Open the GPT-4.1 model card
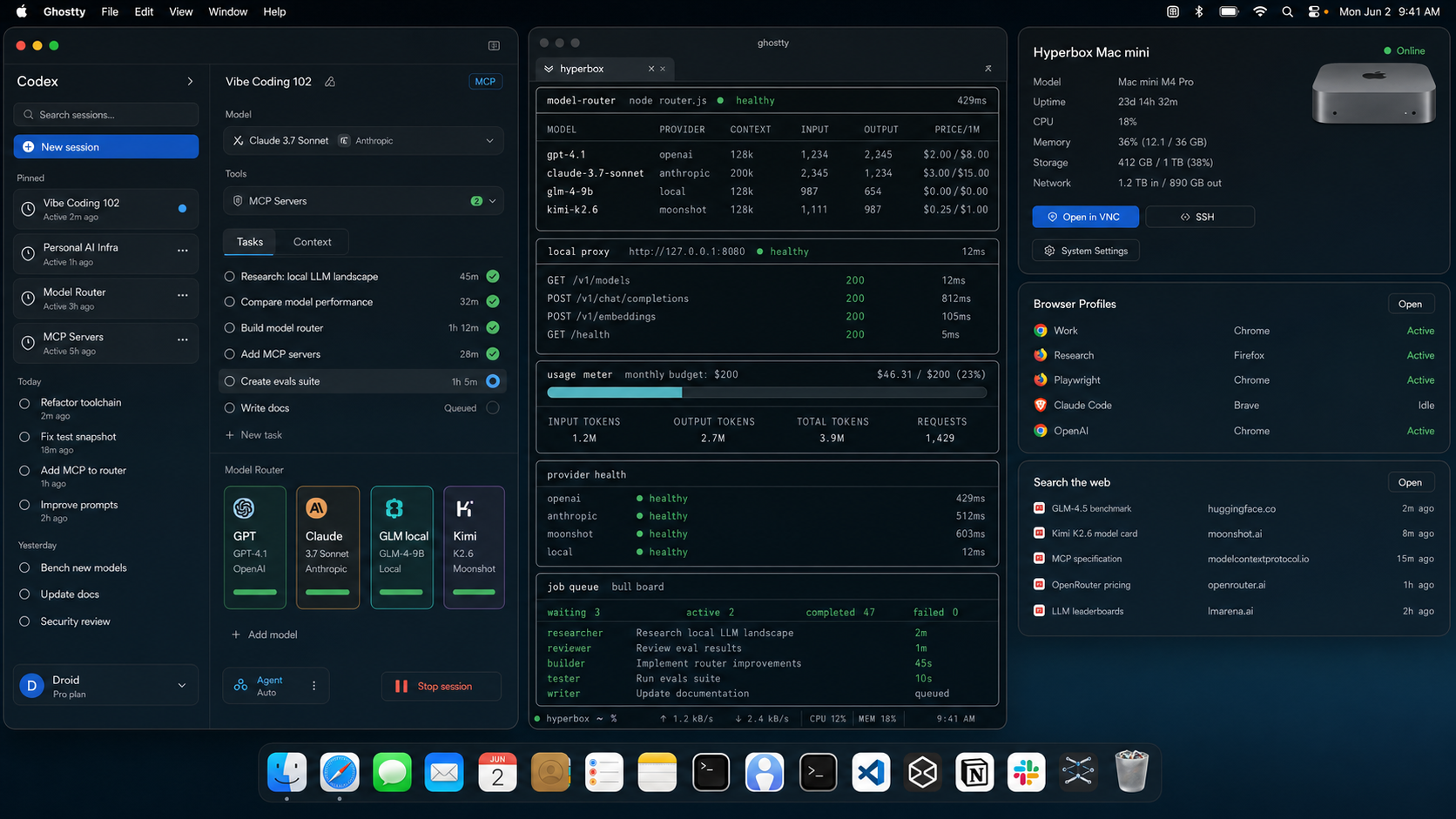This screenshot has height=819, width=1456. (x=255, y=547)
